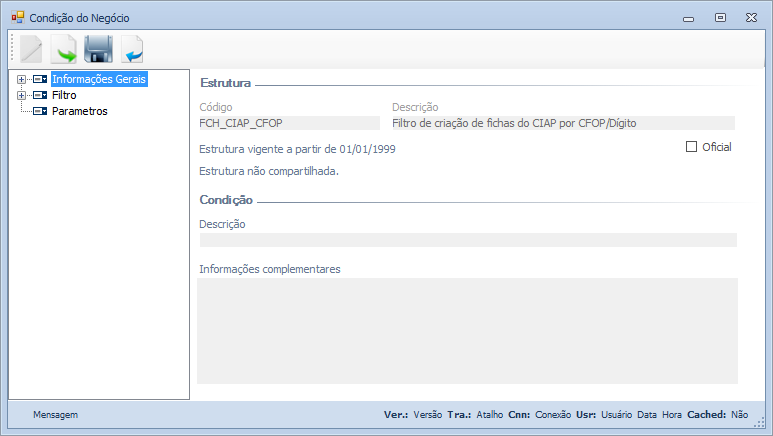
Task: Click 'Estrutura não compartilhada.' text
Action: pos(269,171)
